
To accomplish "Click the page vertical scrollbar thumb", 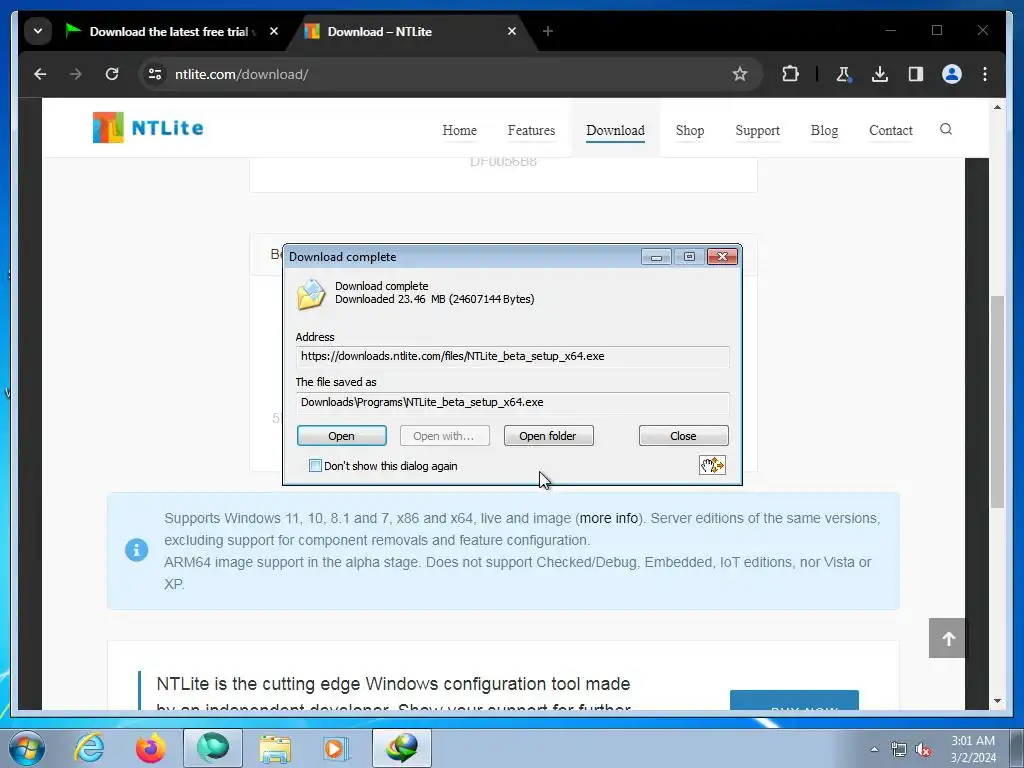I will [x=997, y=402].
